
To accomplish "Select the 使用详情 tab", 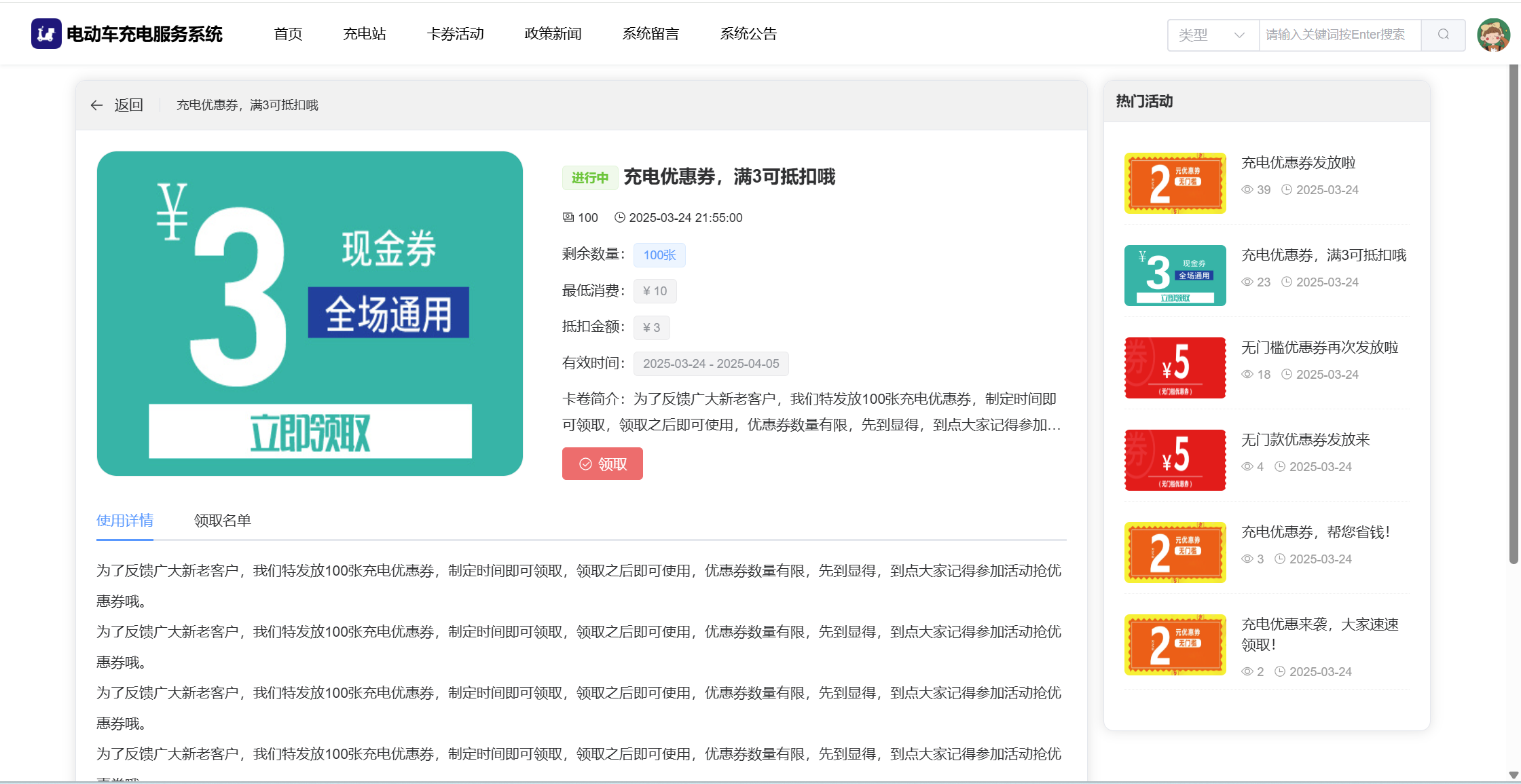I will click(x=125, y=521).
